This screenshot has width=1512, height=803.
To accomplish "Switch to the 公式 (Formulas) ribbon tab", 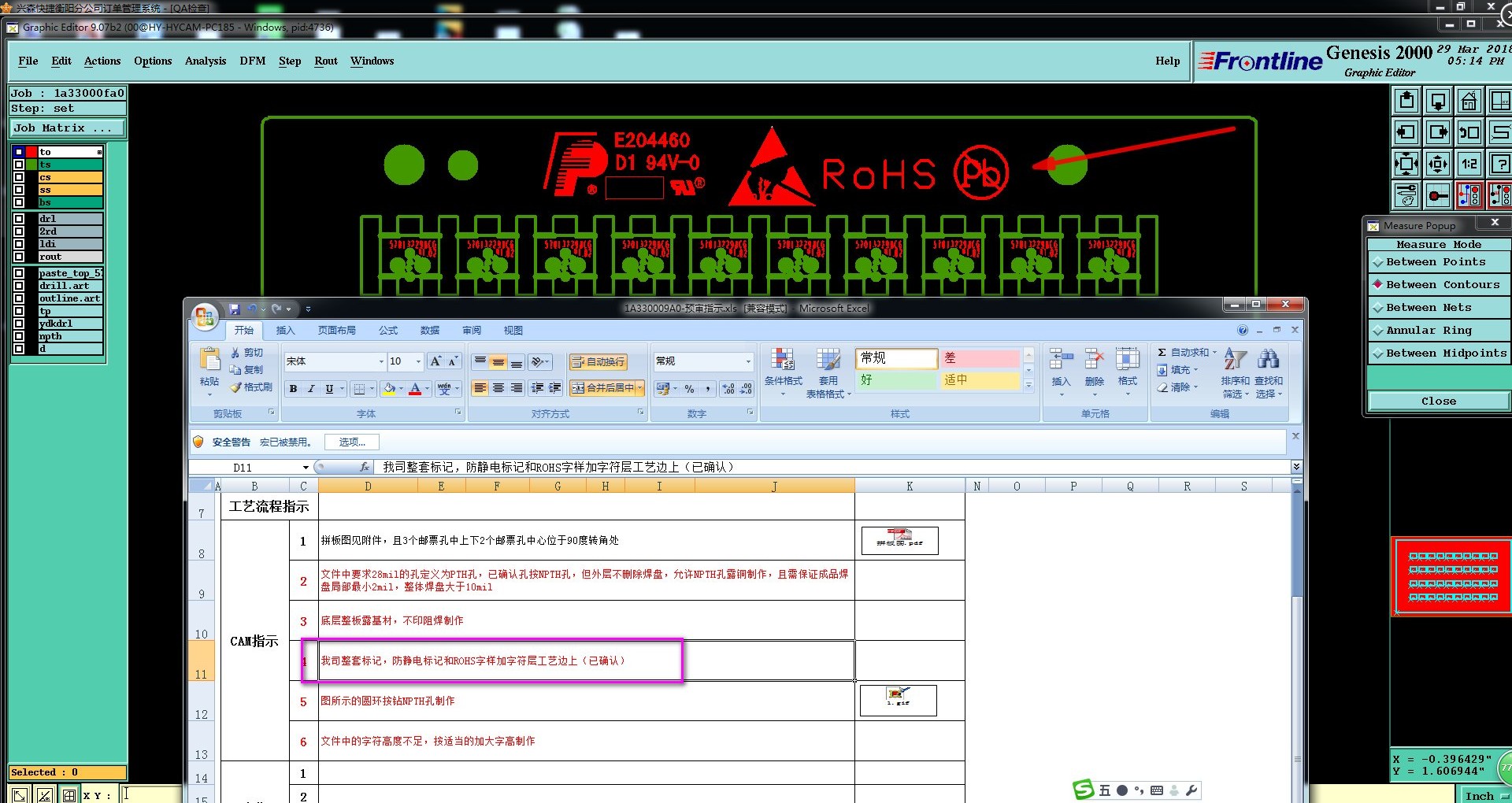I will tap(388, 331).
